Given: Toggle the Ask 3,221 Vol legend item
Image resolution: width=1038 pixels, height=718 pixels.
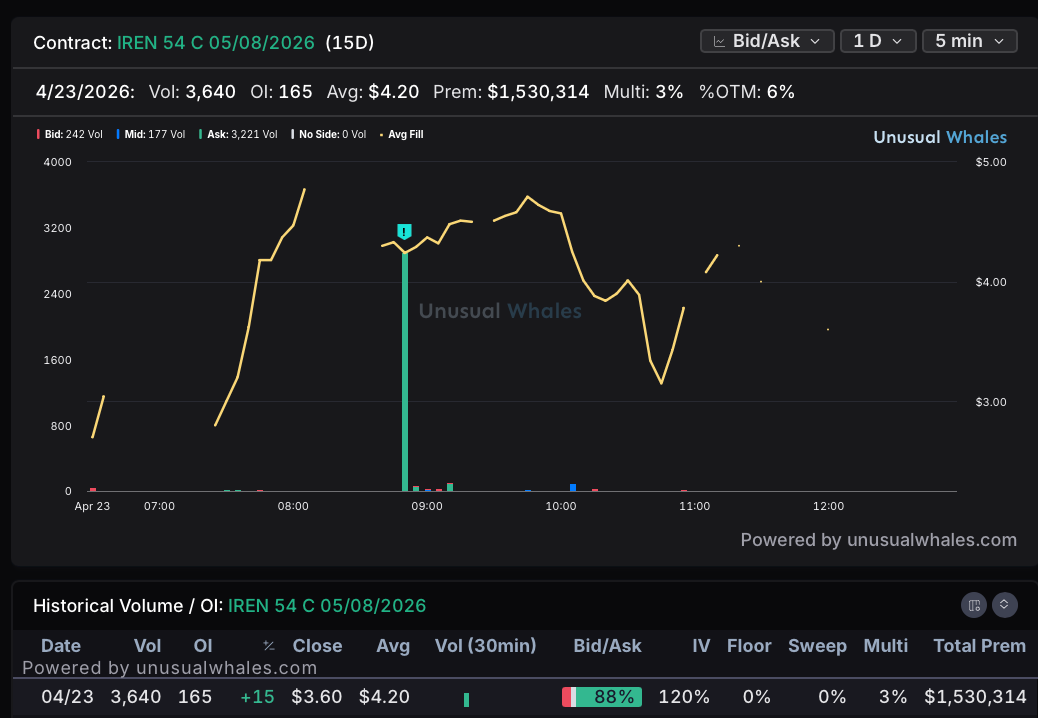Looking at the screenshot, I should tap(238, 134).
